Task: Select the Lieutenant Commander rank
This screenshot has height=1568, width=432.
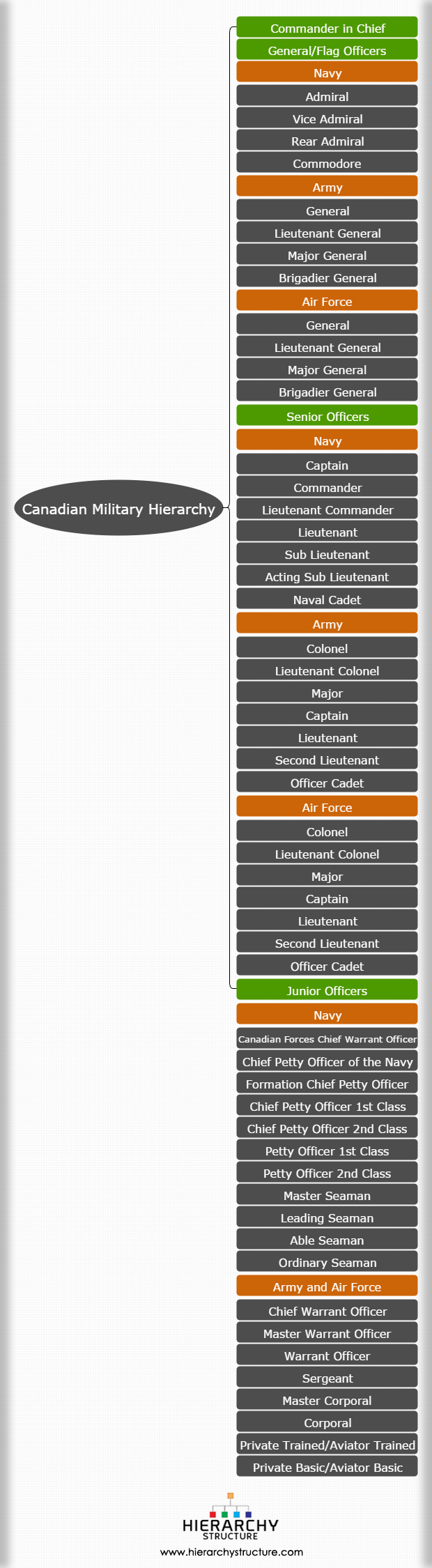Action: [x=327, y=509]
